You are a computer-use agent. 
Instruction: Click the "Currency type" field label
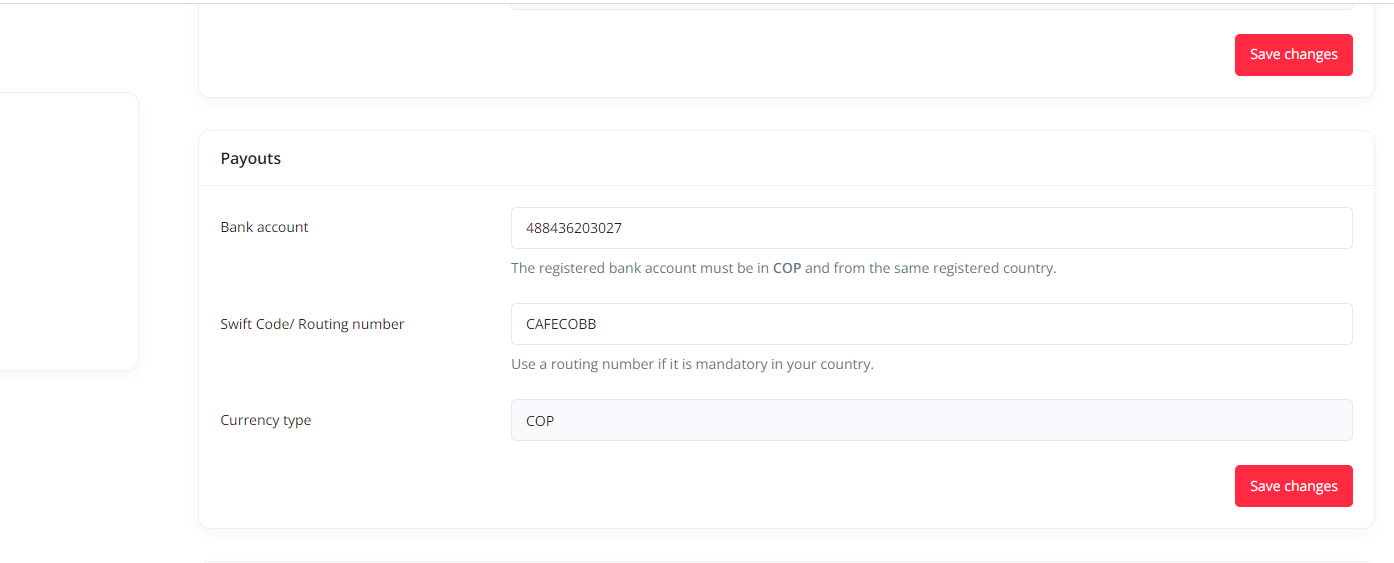pyautogui.click(x=265, y=420)
